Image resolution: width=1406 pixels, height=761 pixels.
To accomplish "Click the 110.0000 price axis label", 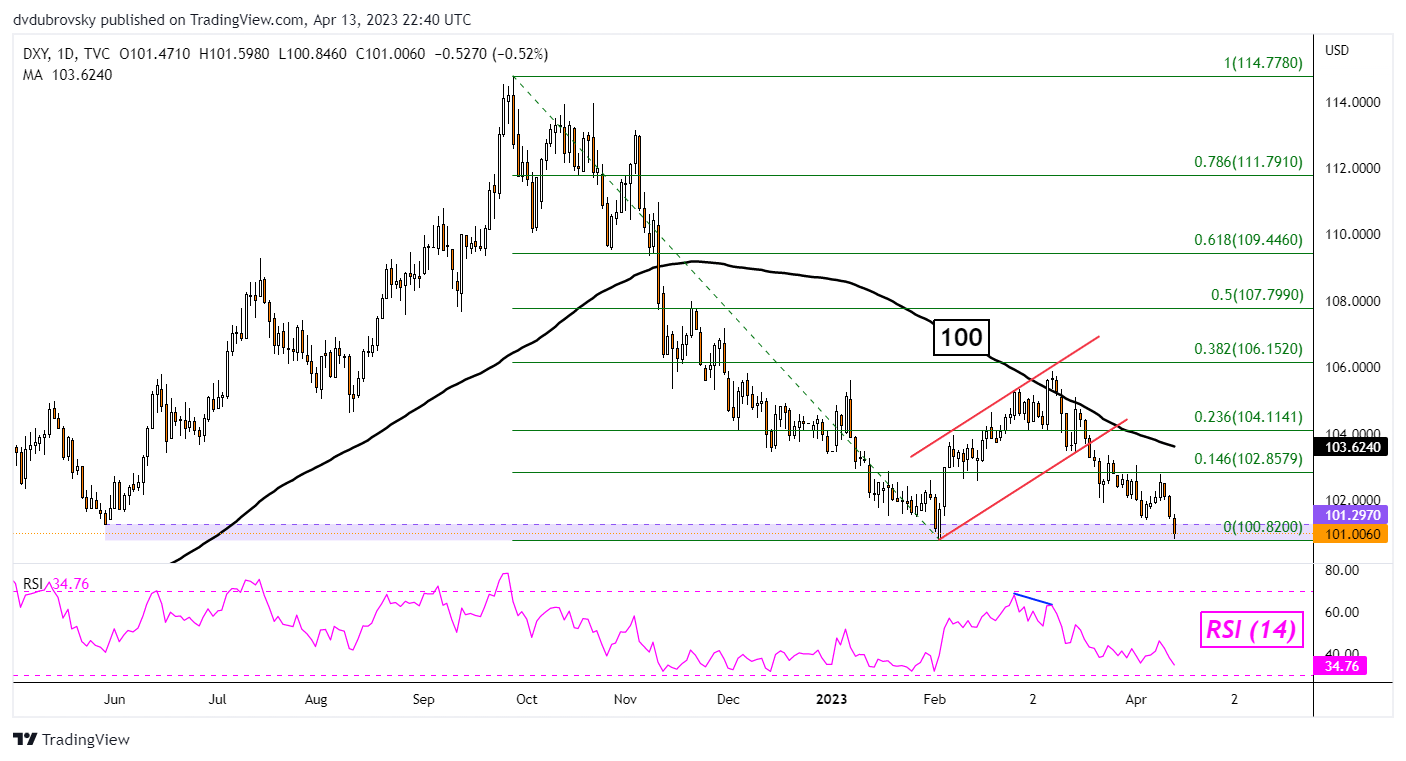I will [x=1355, y=234].
